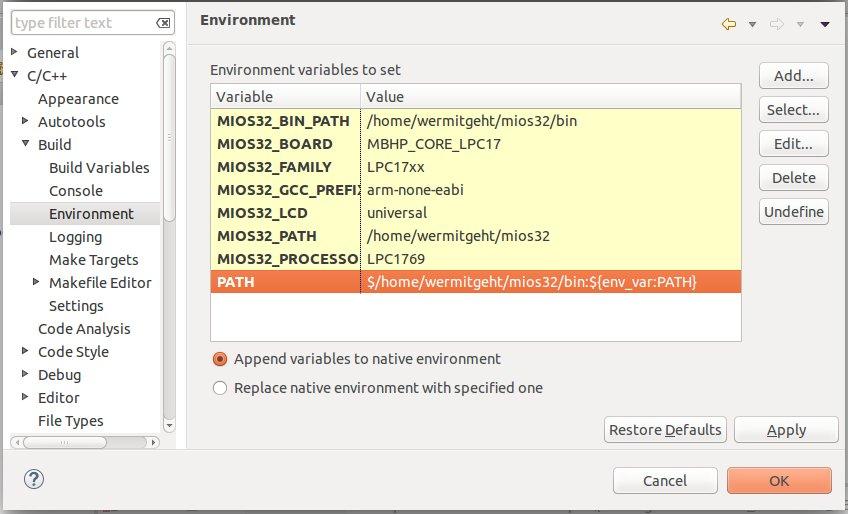This screenshot has height=514, width=848.
Task: Click the Apply button
Action: tap(786, 430)
